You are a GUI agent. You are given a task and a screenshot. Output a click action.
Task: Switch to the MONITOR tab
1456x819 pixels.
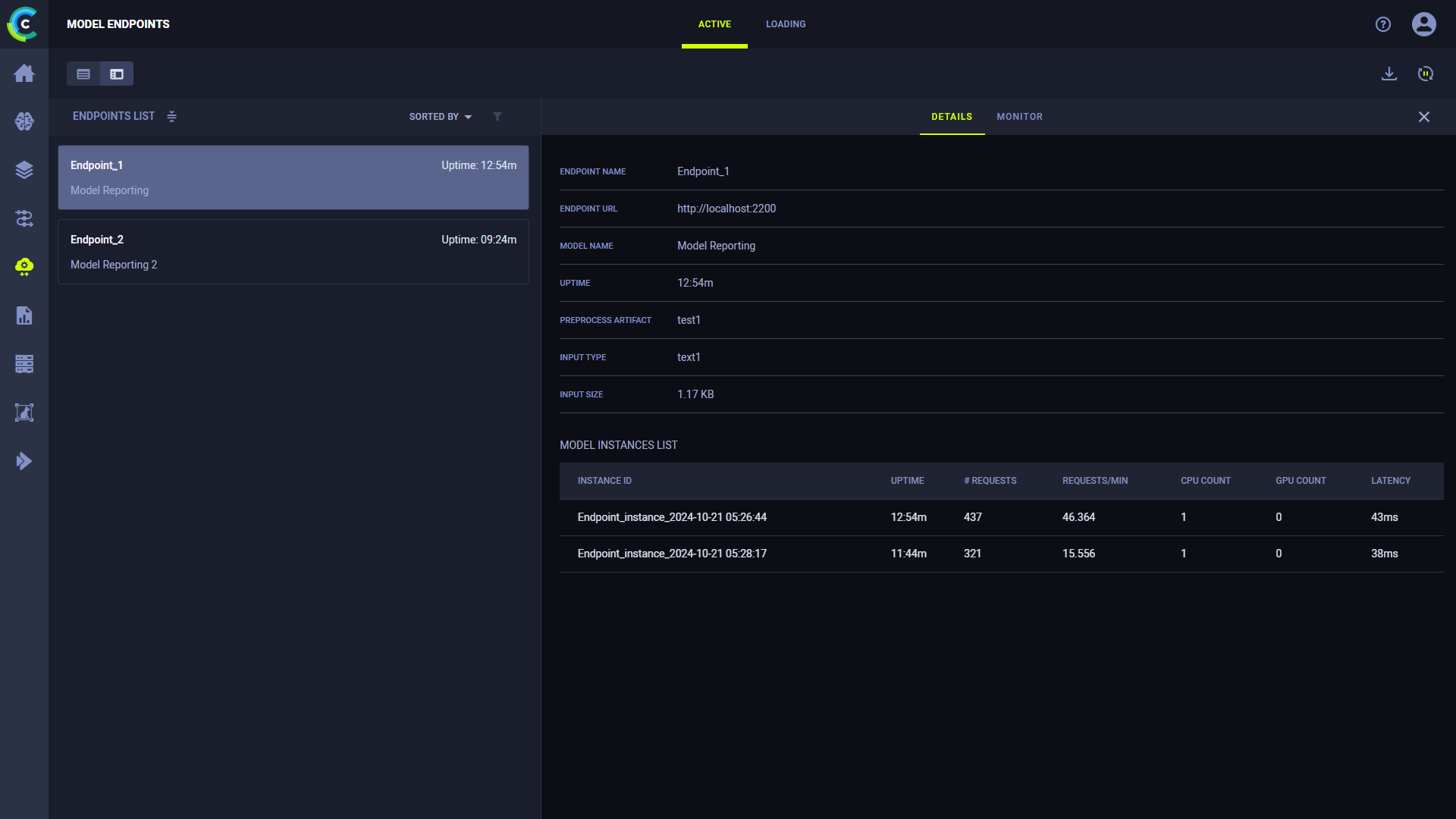[x=1019, y=116]
